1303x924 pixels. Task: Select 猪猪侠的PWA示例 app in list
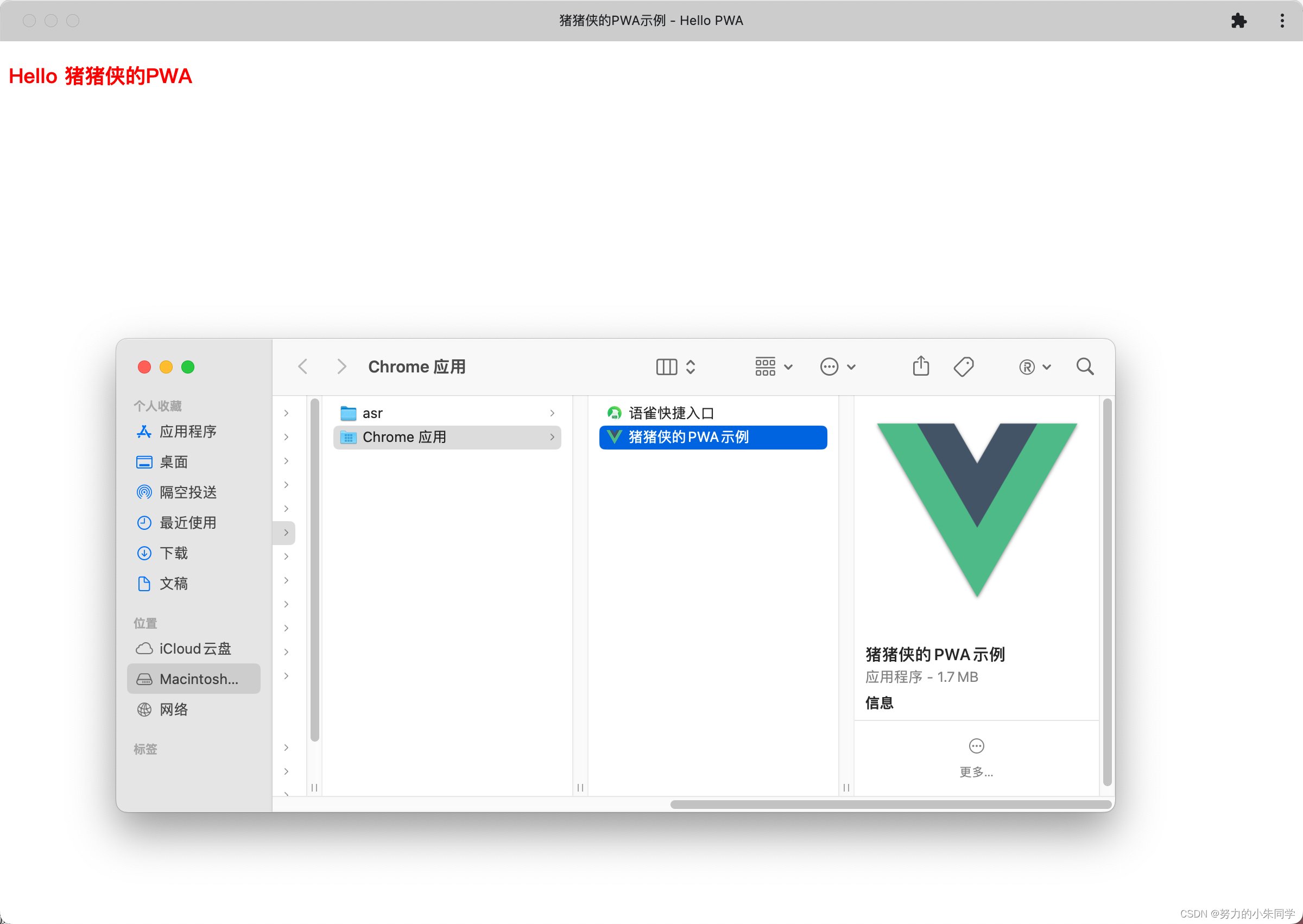[x=713, y=437]
